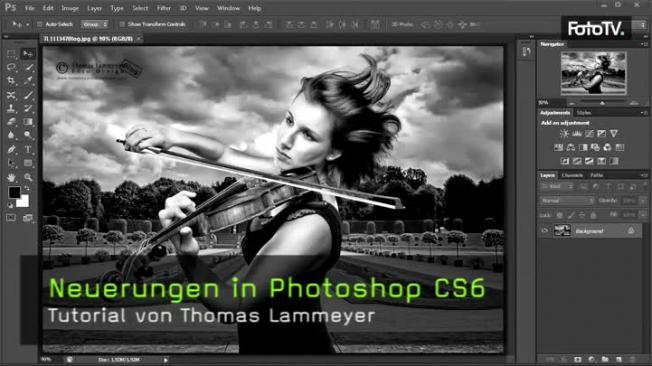The width and height of the screenshot is (652, 366).
Task: Select the Pen tool
Action: coord(11,149)
